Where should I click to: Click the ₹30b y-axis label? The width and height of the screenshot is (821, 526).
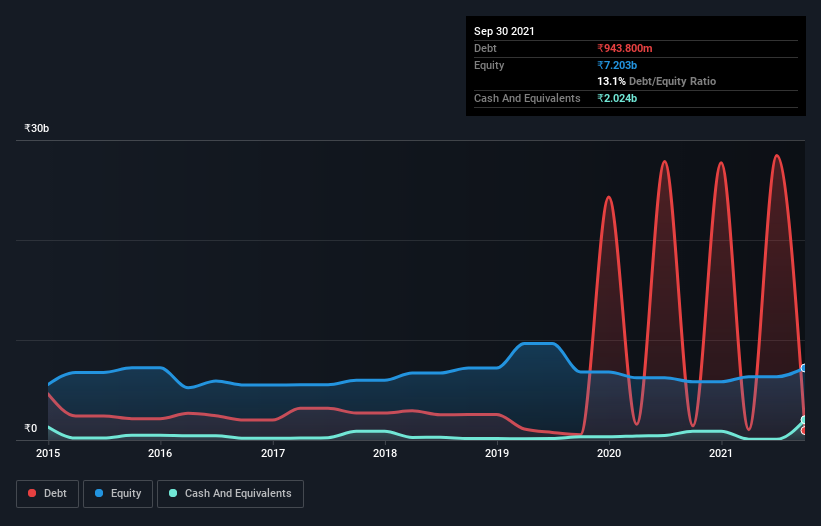37,128
